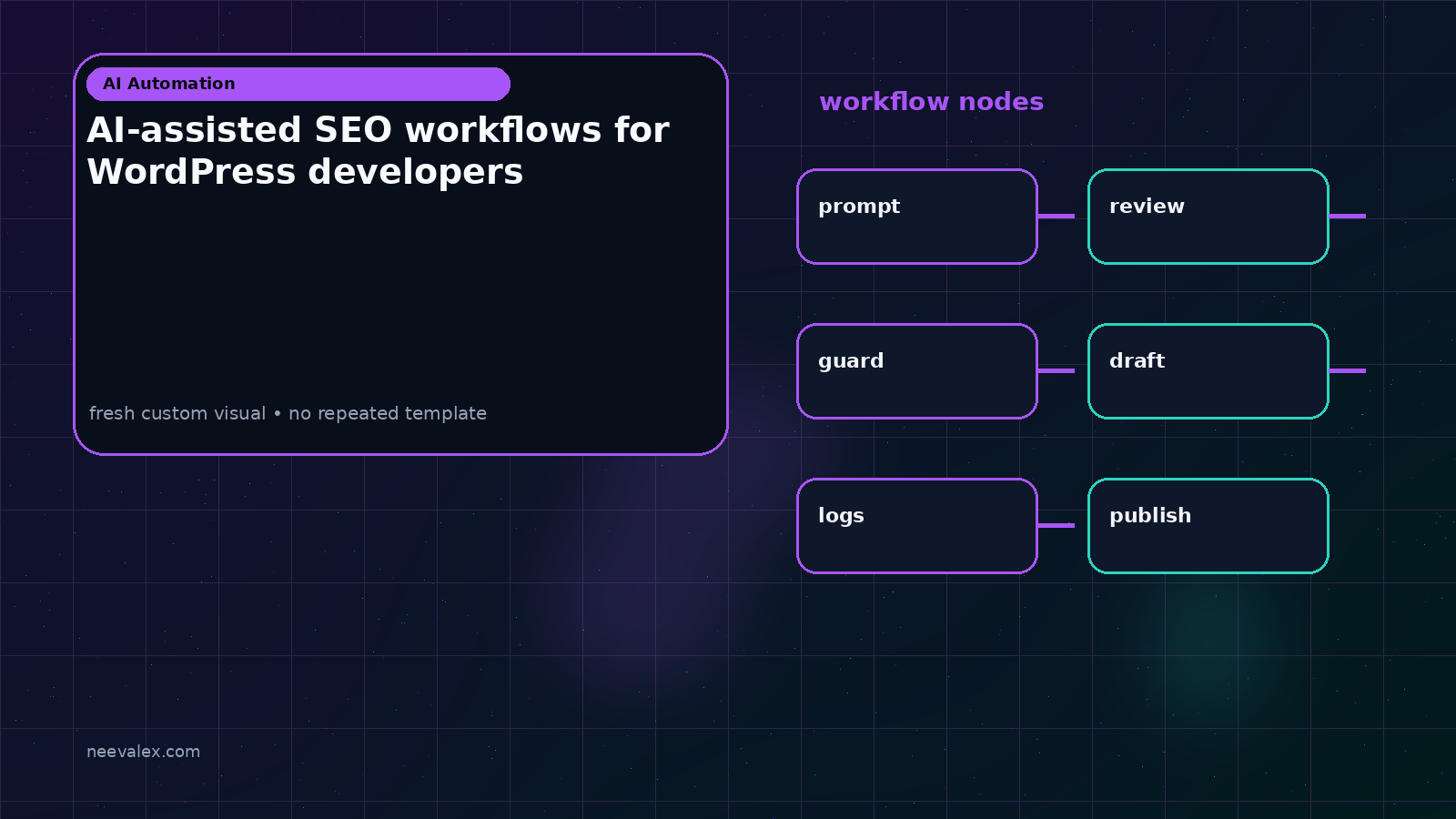Open the guard workflow node
Viewport: 1456px width, 819px height.
click(x=917, y=371)
